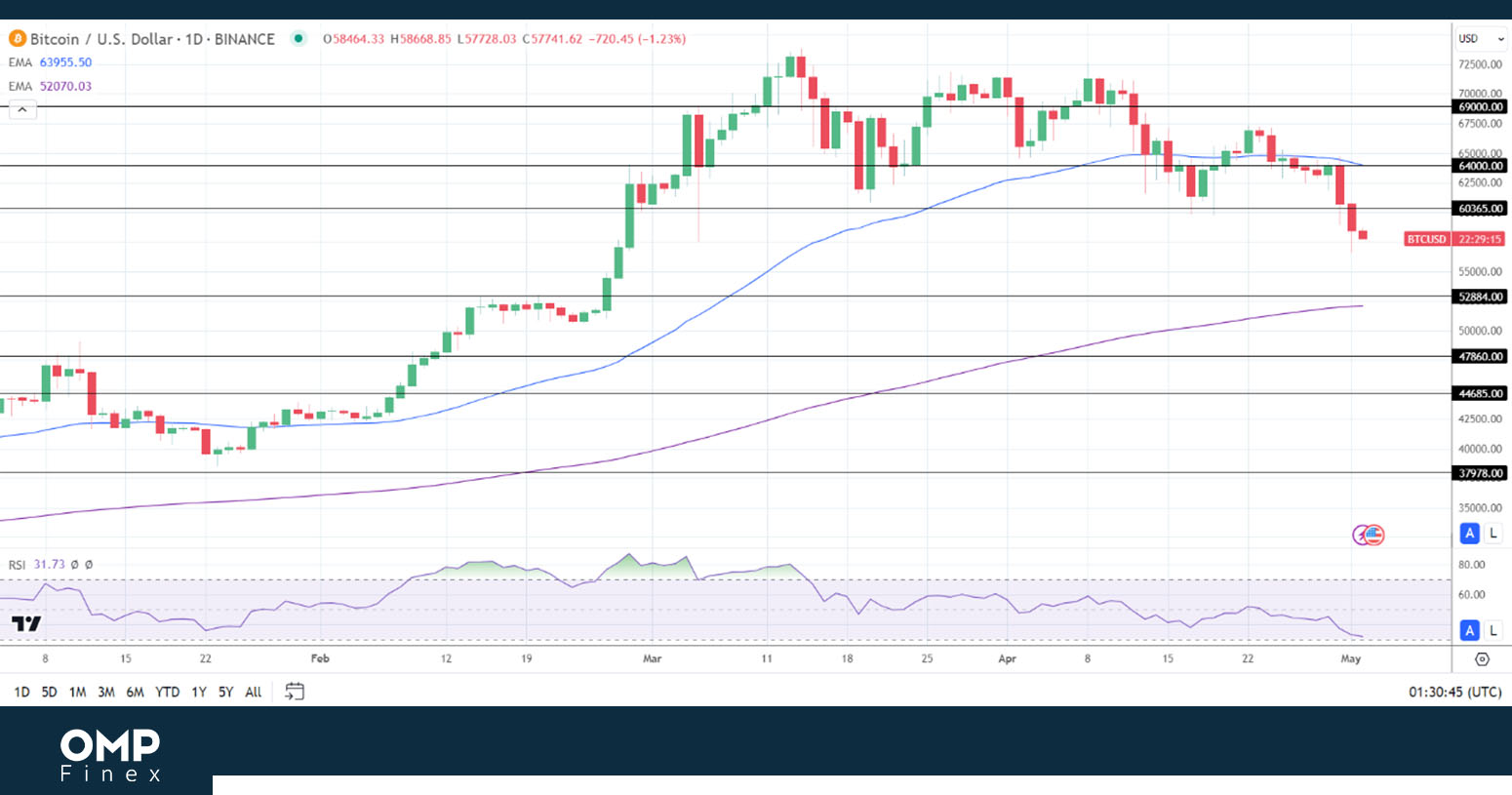Open the Go to date calendar icon
Viewport: 1512px width, 795px height.
(x=295, y=692)
